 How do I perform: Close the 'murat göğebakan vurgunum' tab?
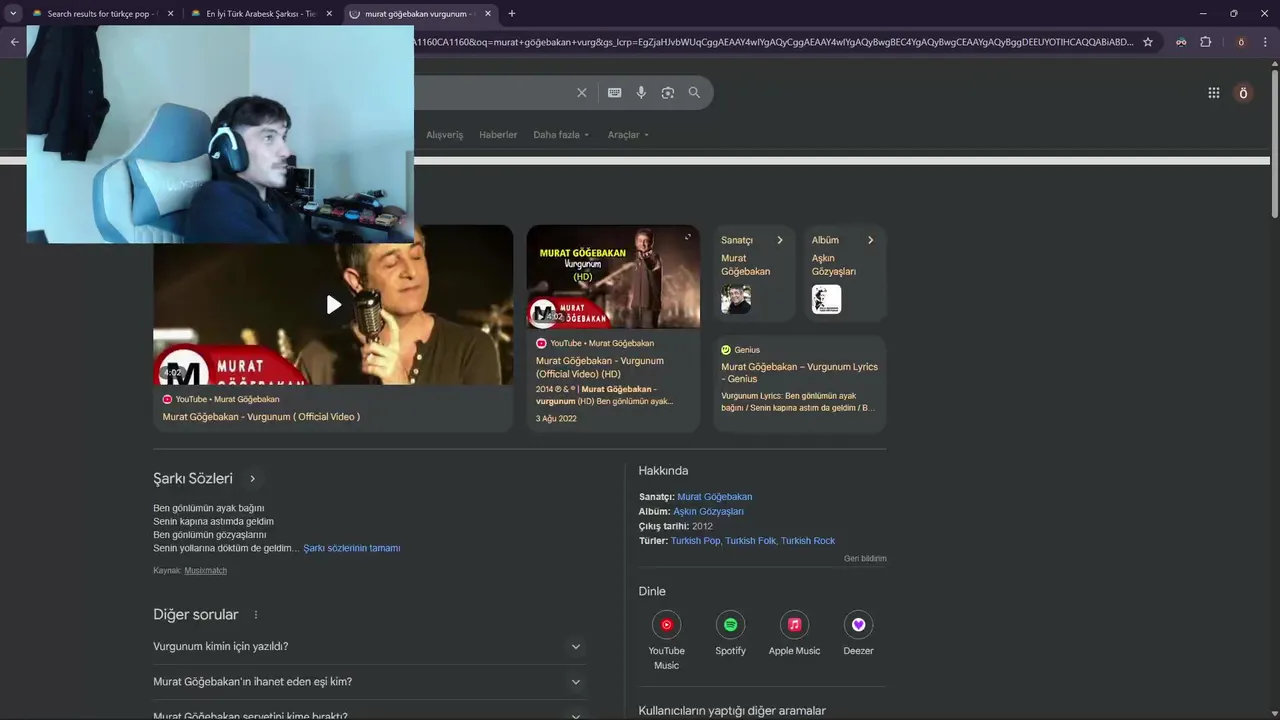[488, 14]
